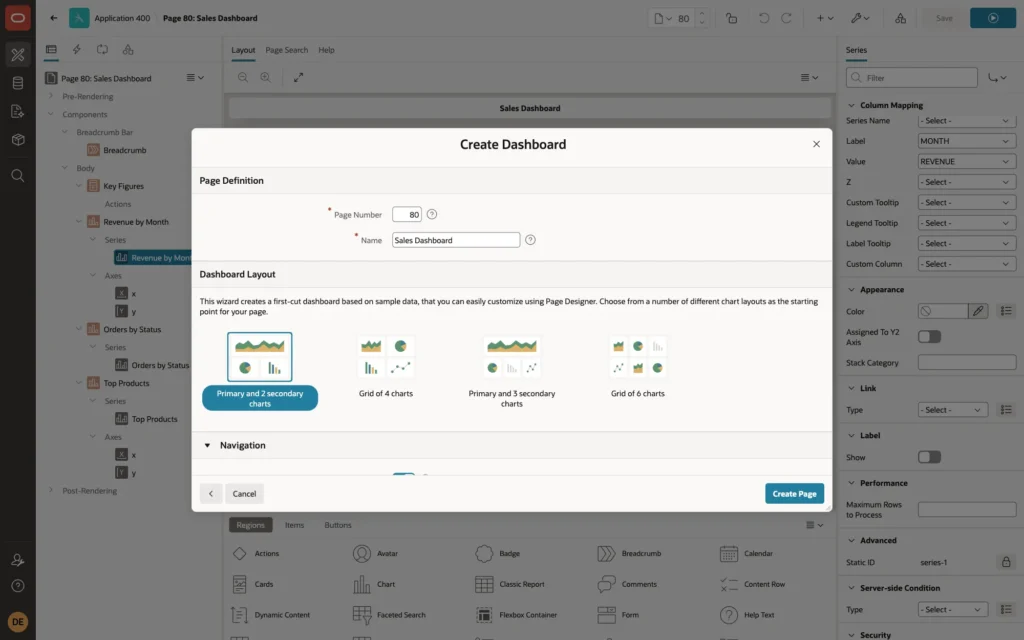This screenshot has width=1024, height=640.
Task: Select the Orders by Status region node
Action: pyautogui.click(x=132, y=329)
